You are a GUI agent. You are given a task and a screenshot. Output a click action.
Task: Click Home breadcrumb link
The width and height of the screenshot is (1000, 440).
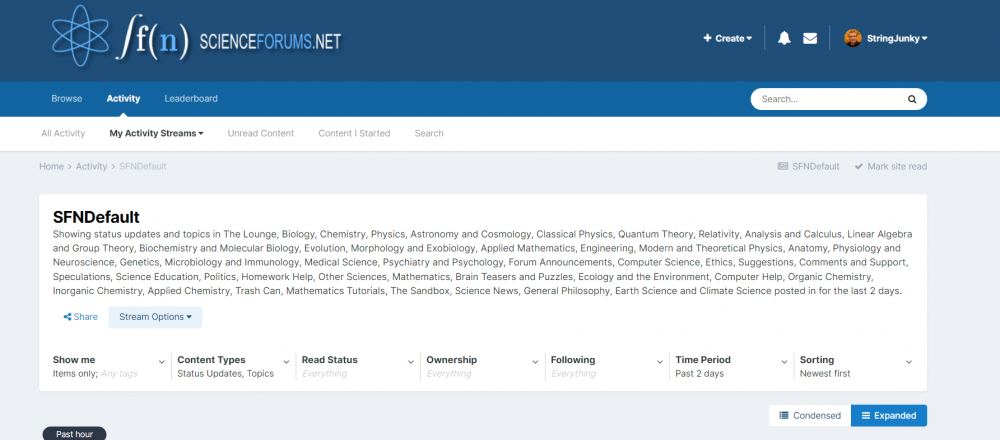(51, 166)
